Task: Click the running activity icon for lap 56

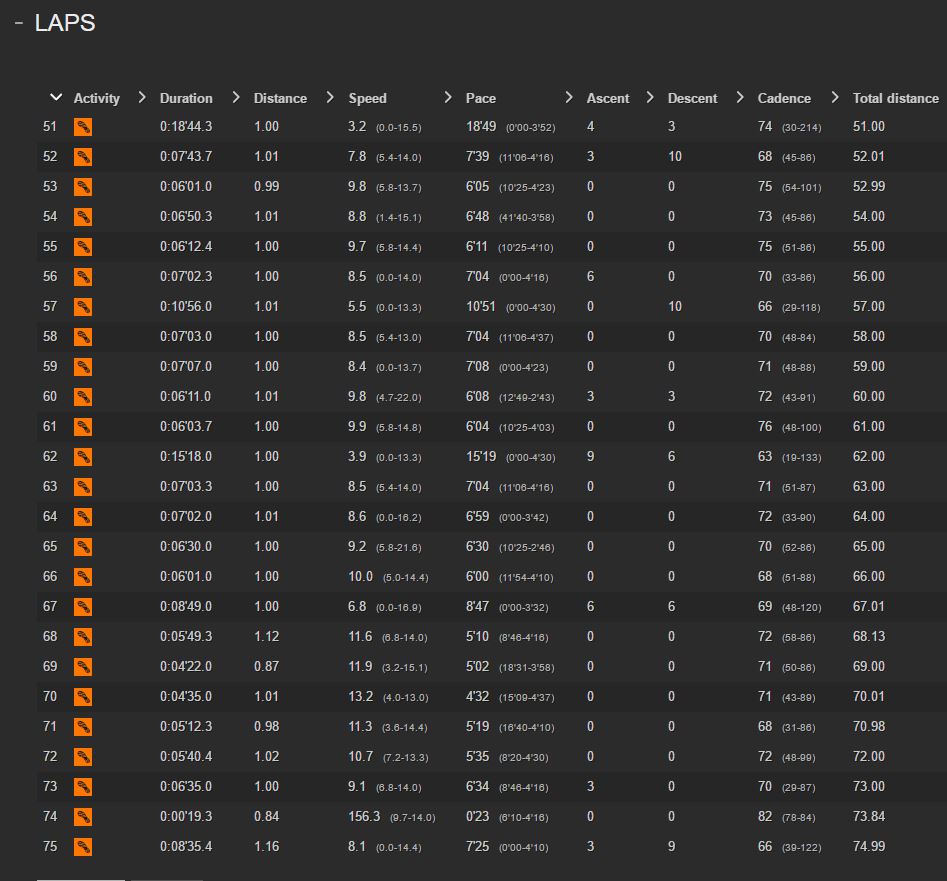Action: tap(83, 277)
